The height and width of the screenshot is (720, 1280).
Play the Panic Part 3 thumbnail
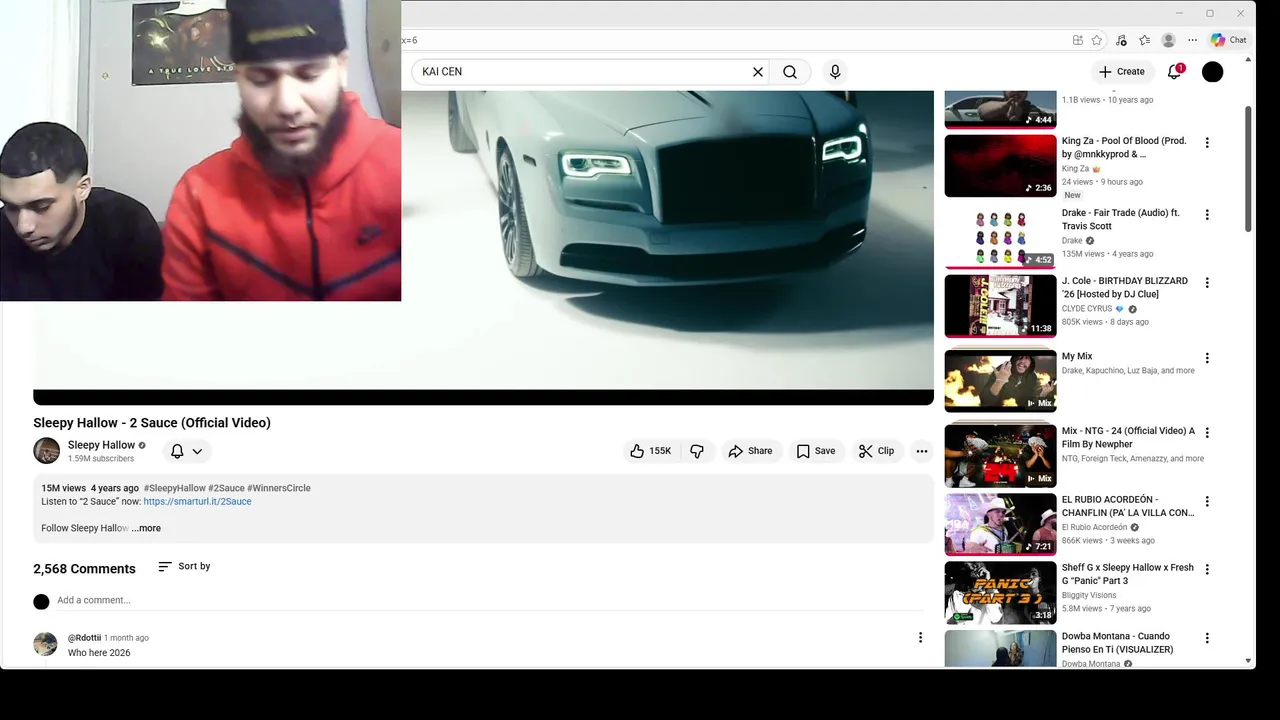point(1000,593)
